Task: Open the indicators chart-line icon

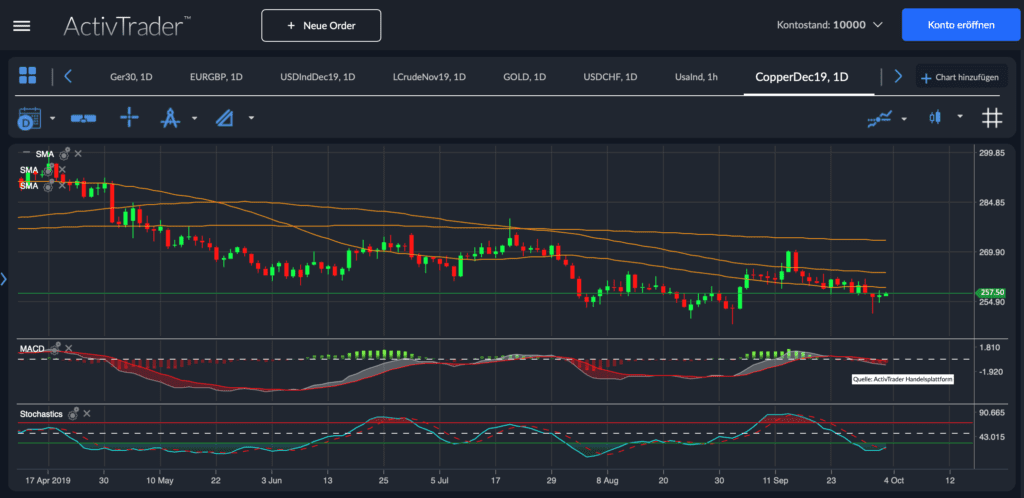Action: point(880,118)
